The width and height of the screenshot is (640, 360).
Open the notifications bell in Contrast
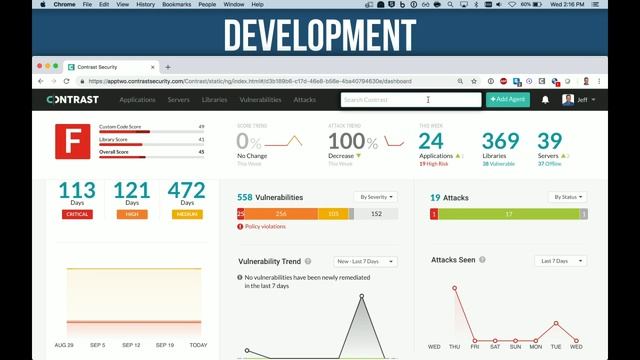(545, 100)
